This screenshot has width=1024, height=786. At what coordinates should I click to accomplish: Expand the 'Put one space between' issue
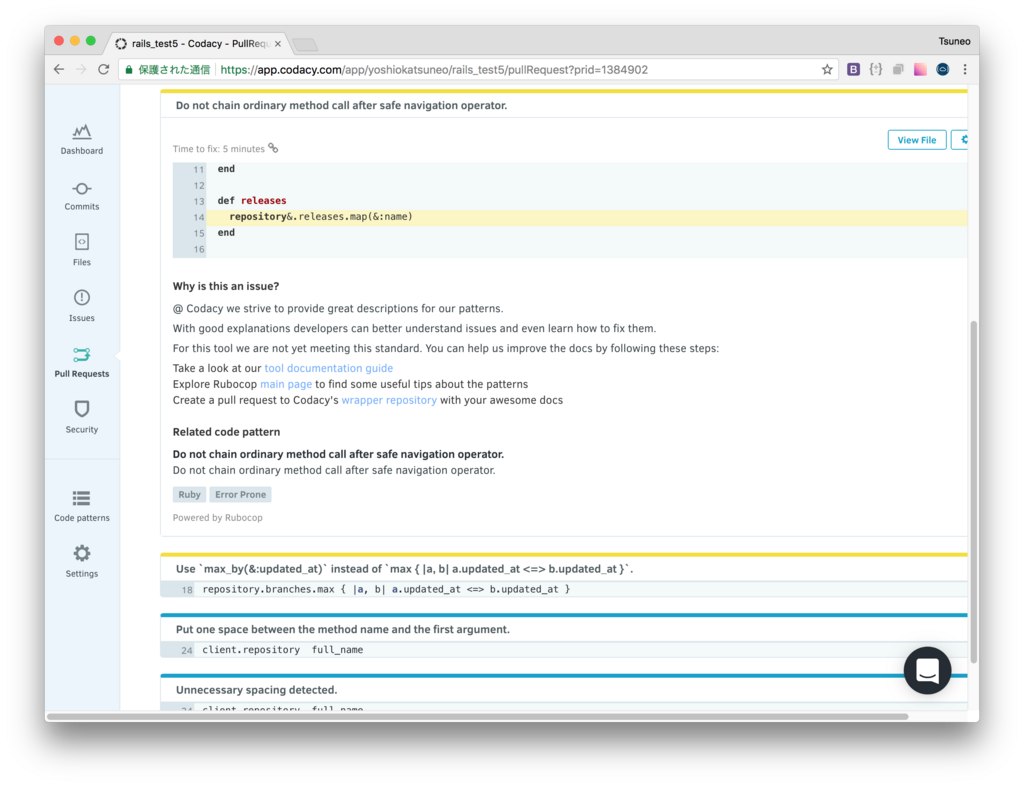[x=564, y=629]
